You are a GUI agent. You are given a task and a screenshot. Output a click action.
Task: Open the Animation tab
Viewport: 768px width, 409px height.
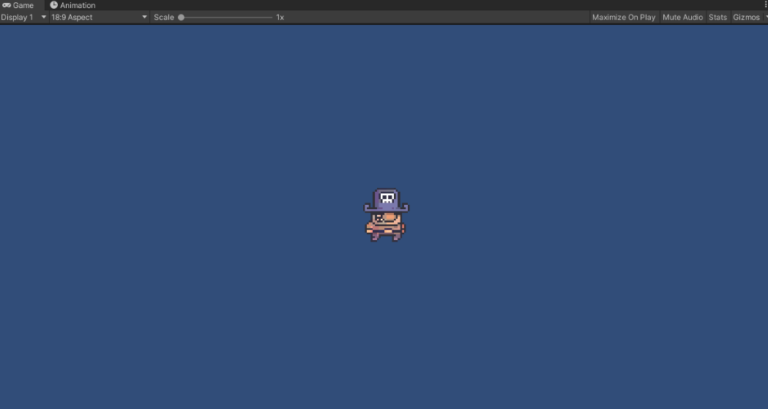pos(73,5)
